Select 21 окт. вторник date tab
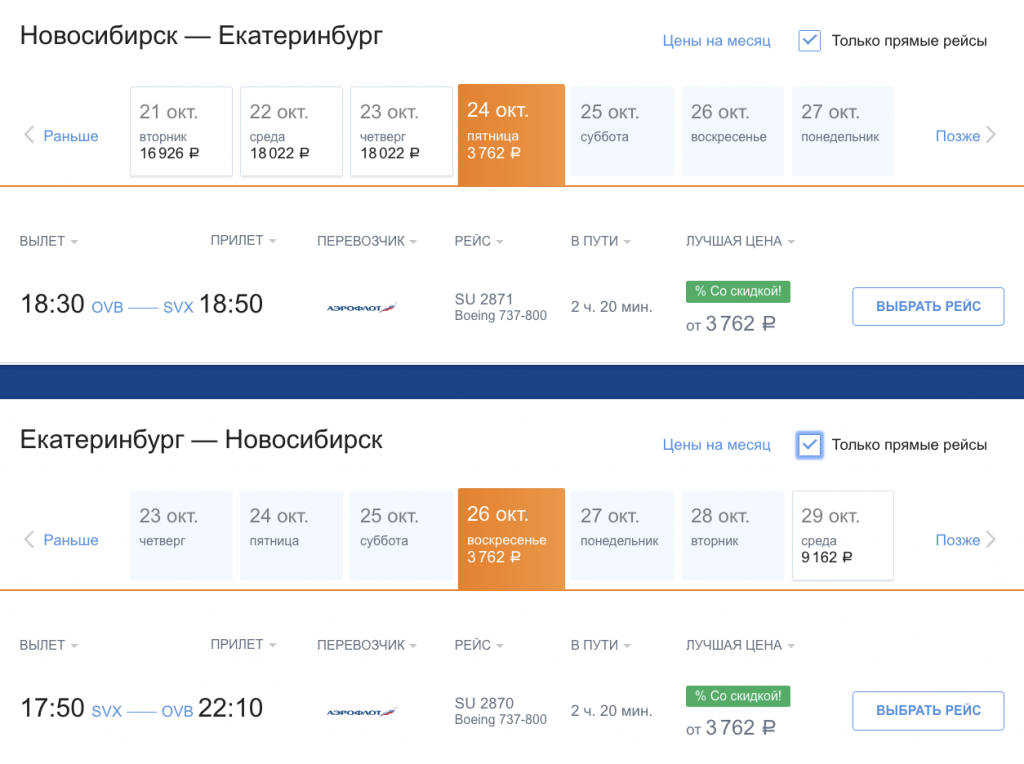 pos(181,131)
